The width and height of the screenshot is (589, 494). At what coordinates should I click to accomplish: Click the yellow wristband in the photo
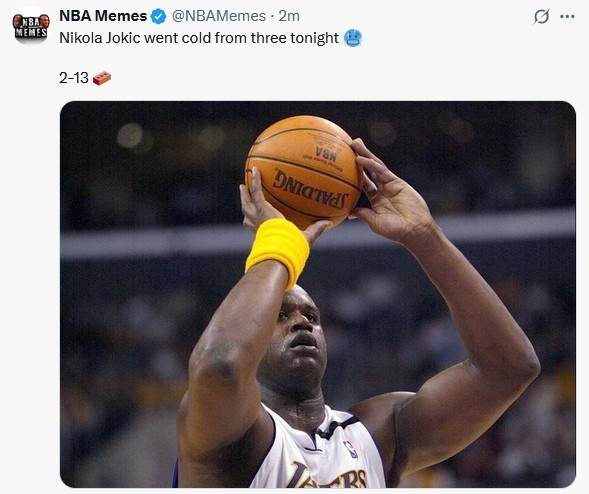point(277,252)
